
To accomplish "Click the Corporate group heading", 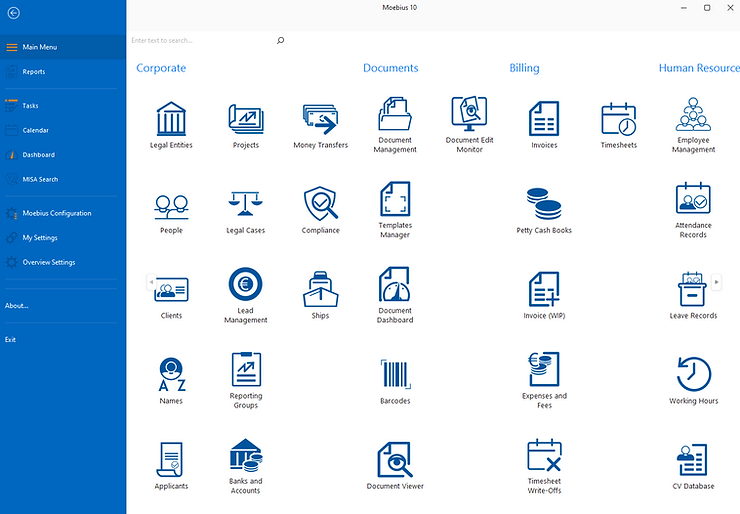I will coord(161,68).
